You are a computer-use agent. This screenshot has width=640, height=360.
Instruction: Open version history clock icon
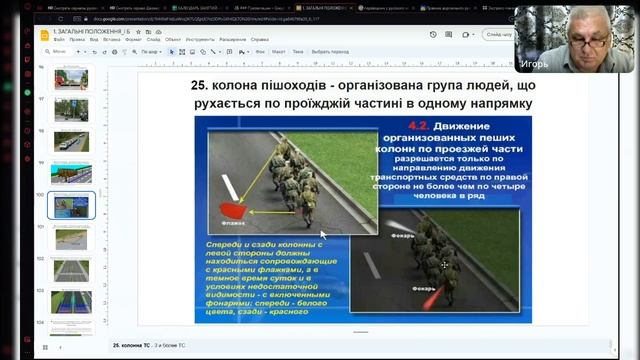[433, 35]
